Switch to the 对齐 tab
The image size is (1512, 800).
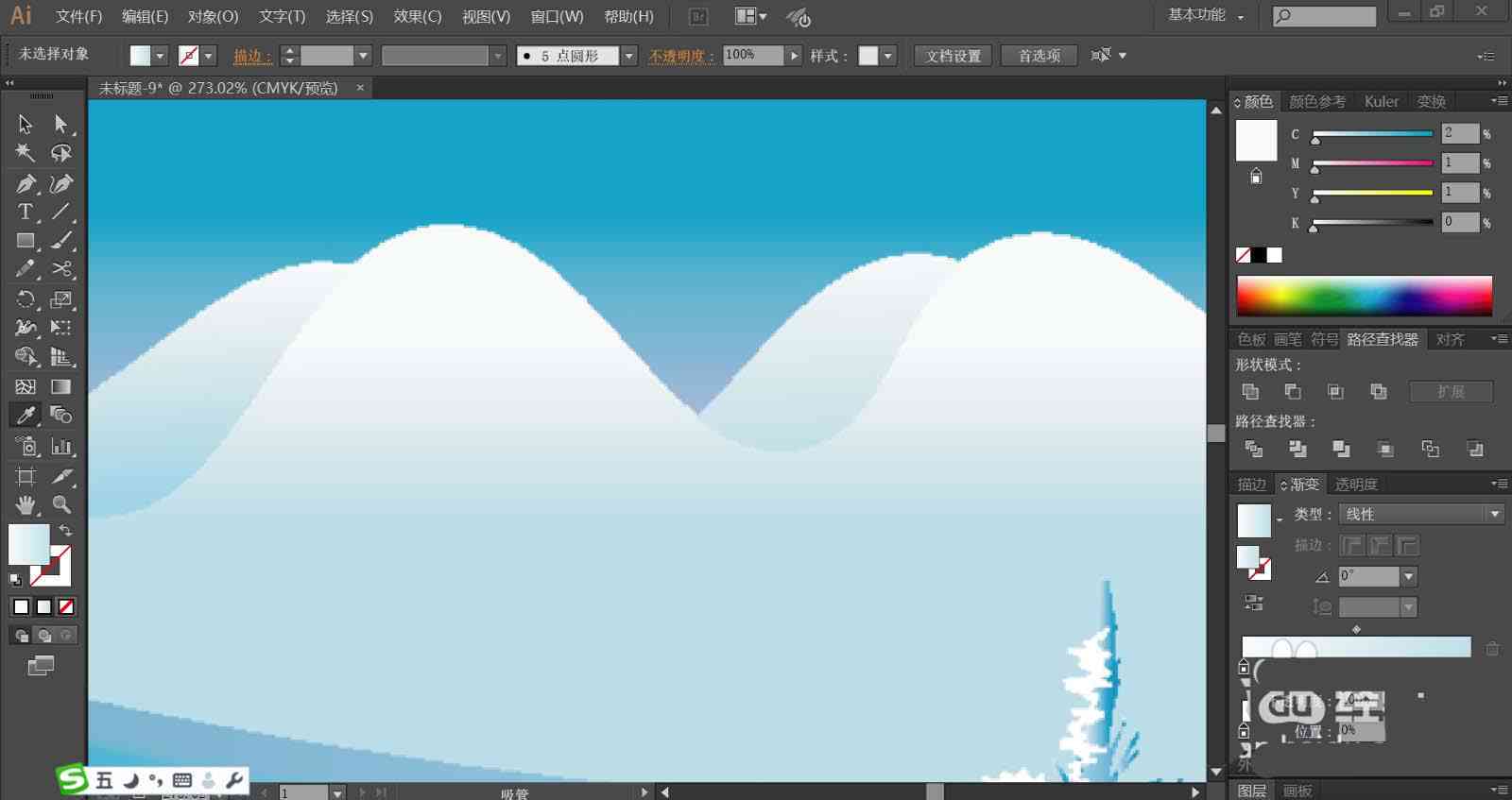click(1450, 339)
